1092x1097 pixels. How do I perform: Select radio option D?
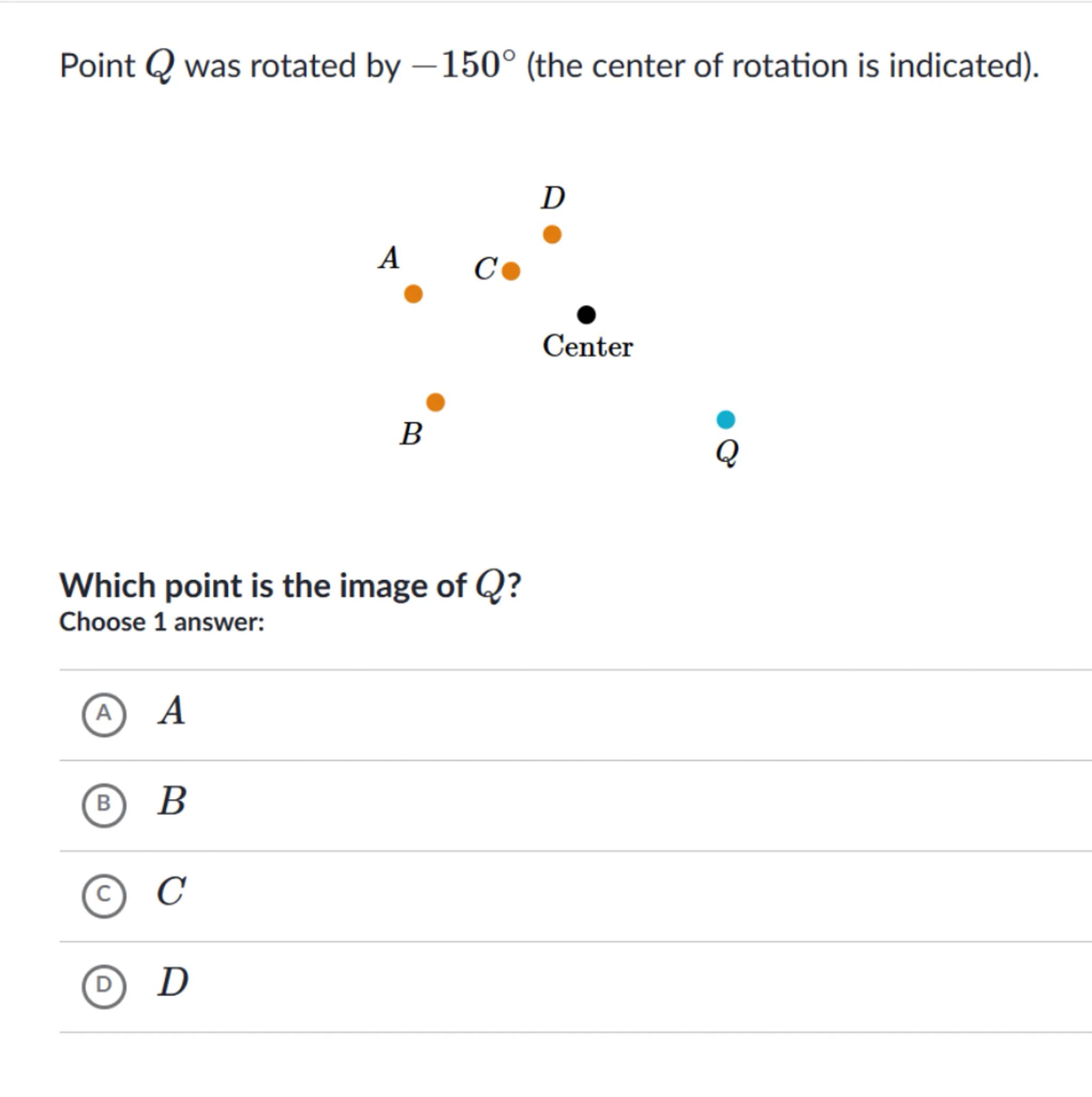coord(104,986)
